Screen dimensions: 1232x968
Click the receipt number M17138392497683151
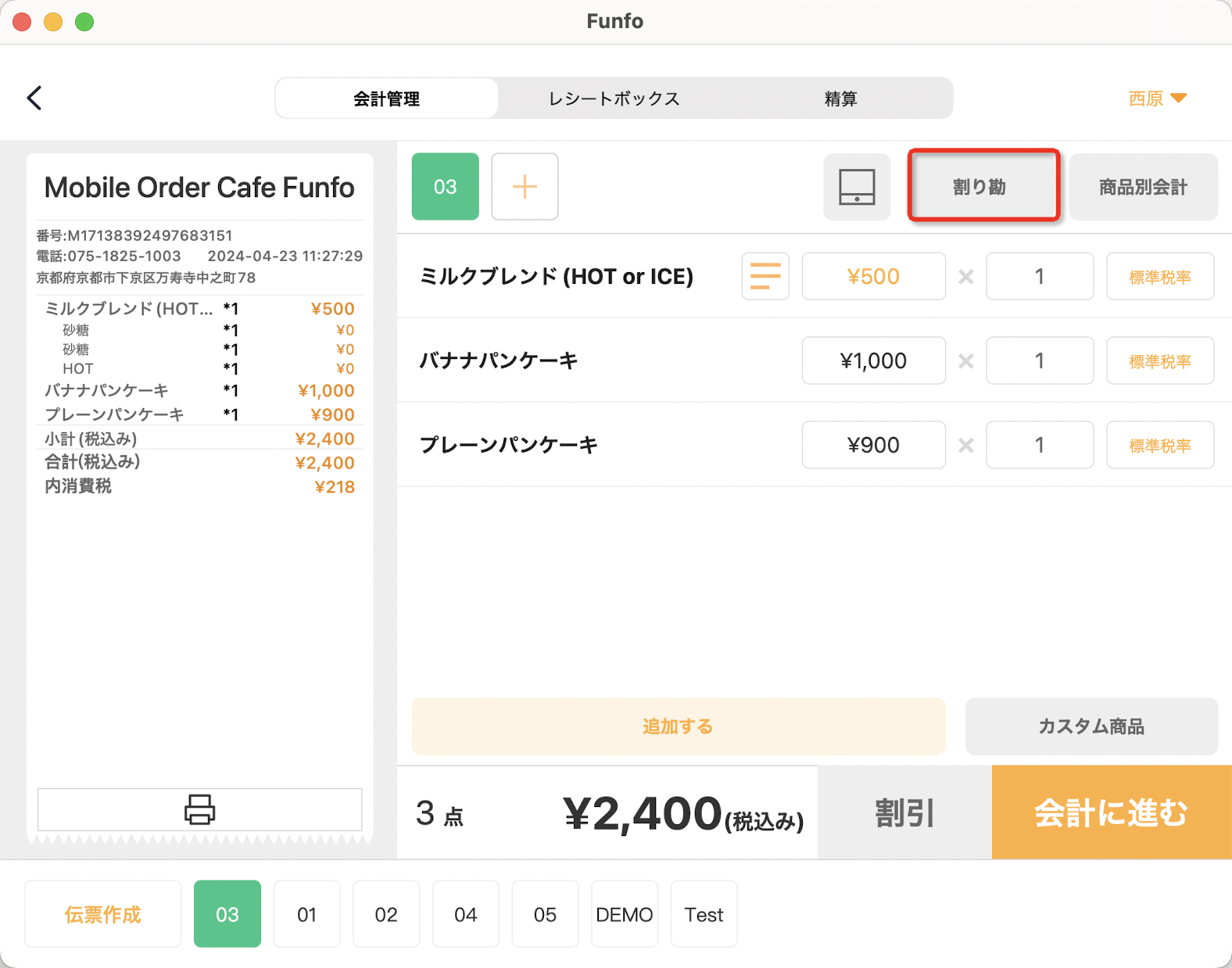click(x=150, y=235)
